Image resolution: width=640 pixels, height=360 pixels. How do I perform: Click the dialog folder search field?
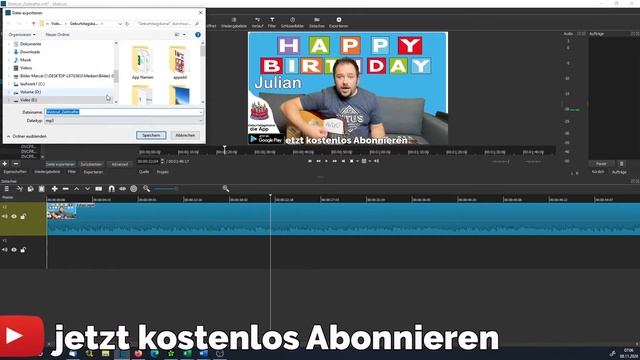(x=167, y=24)
